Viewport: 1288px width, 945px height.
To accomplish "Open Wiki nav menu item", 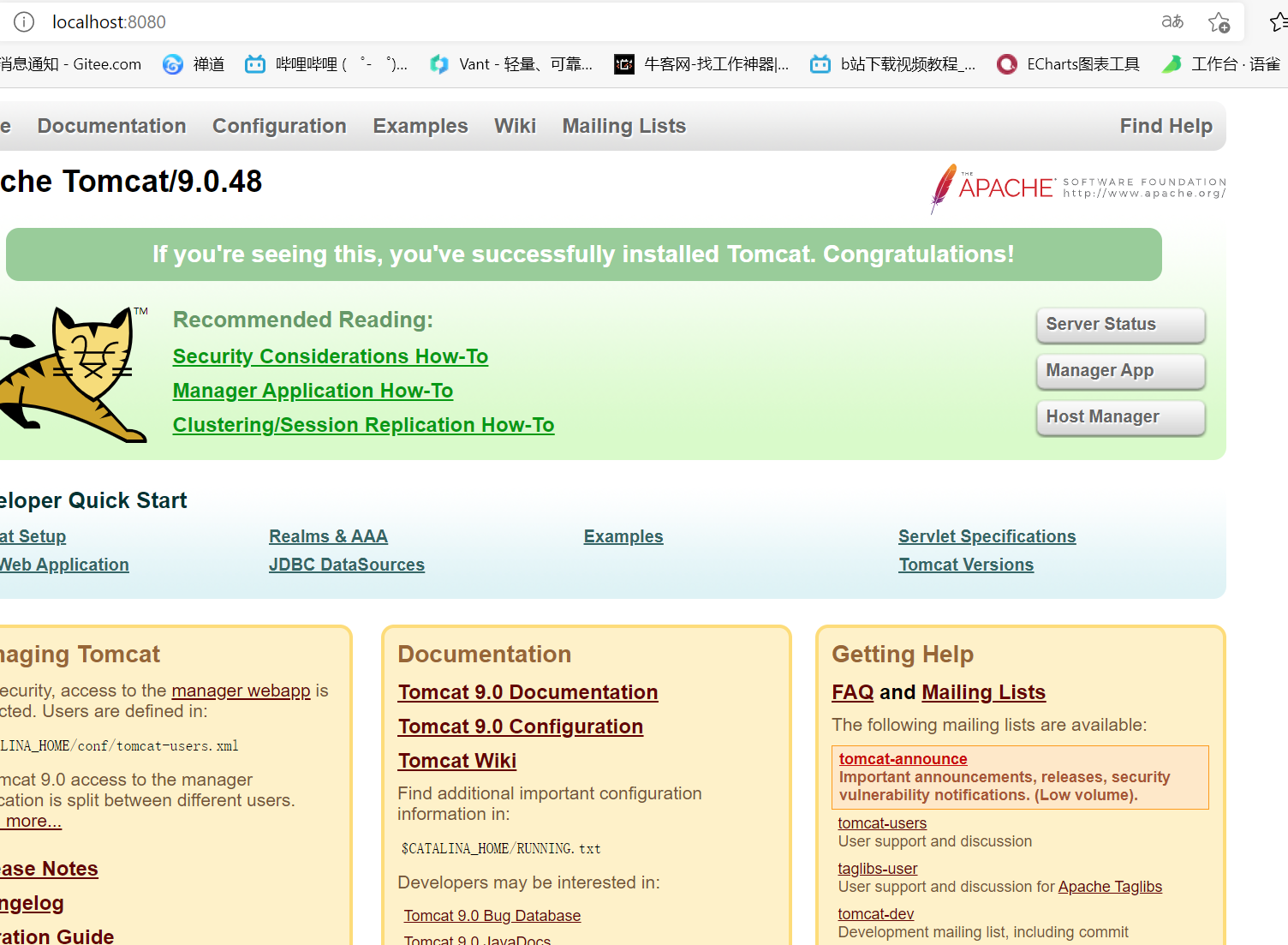I will tap(515, 126).
